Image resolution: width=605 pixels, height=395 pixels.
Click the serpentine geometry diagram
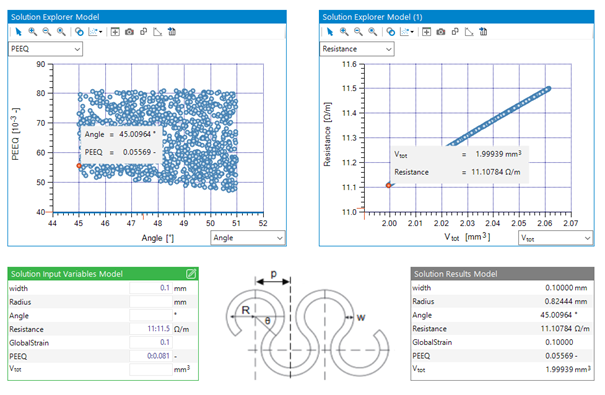point(308,325)
